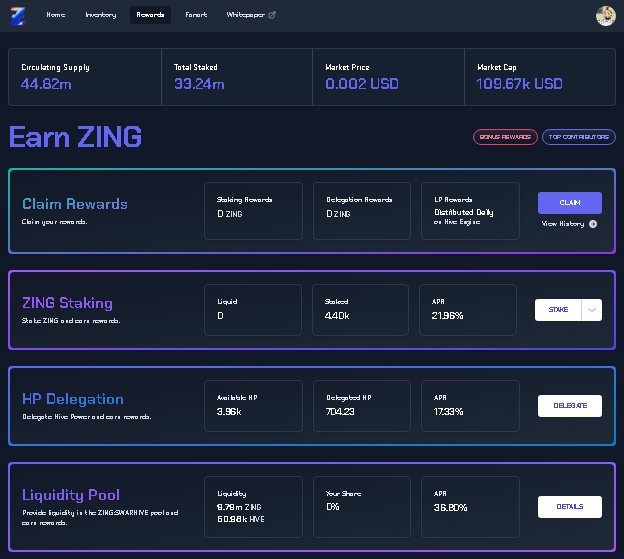
Task: Click the Market Cap 109.67k USD value
Action: [x=519, y=84]
